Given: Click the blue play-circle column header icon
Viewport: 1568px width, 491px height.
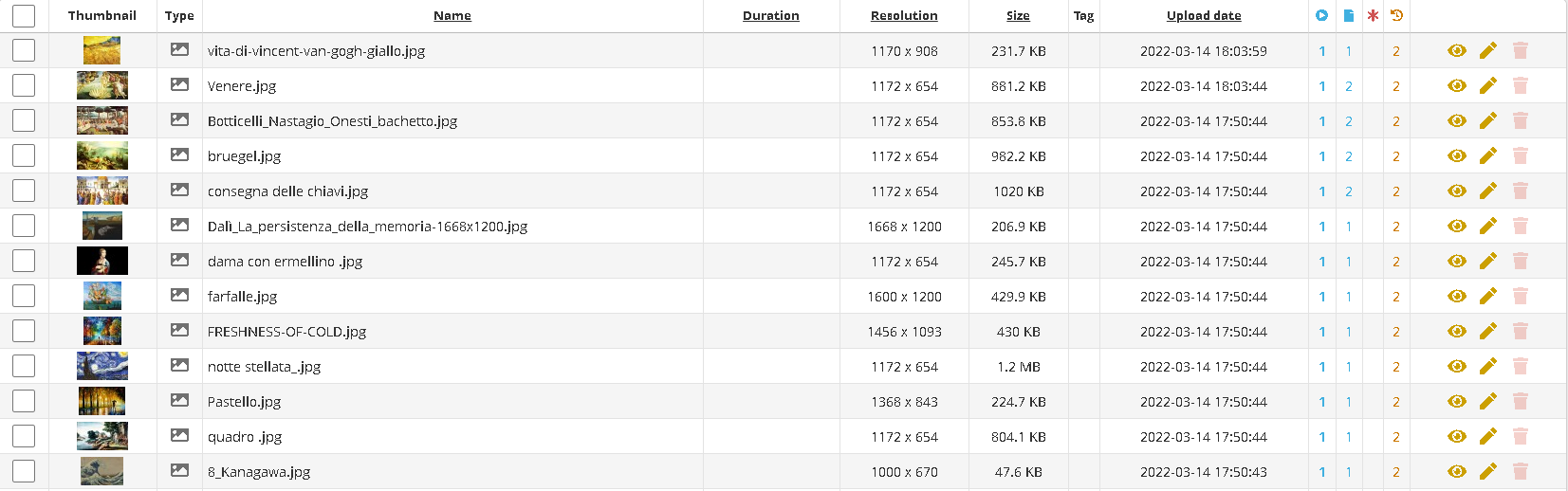Looking at the screenshot, I should (1322, 15).
